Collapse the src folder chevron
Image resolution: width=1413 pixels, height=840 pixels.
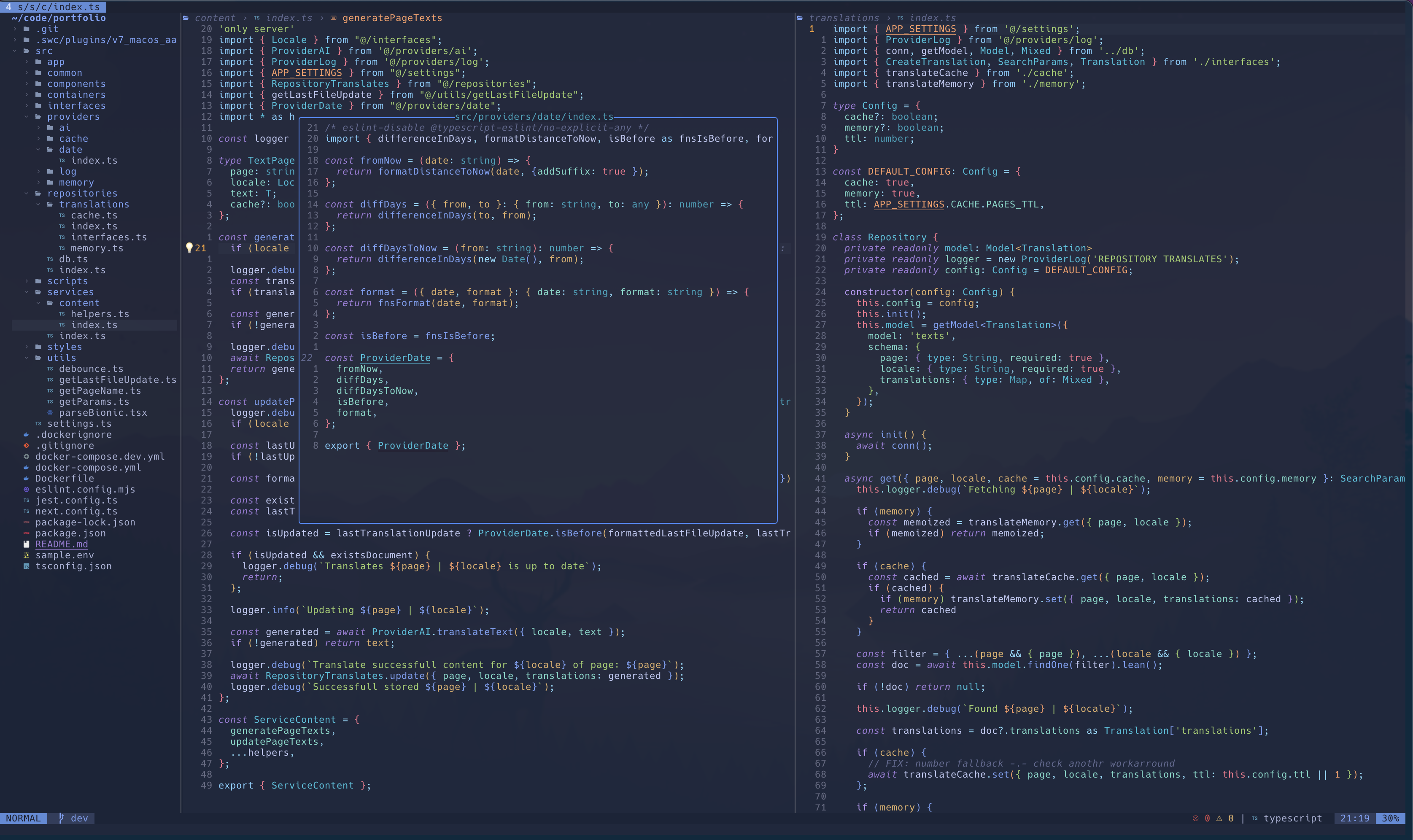15,51
